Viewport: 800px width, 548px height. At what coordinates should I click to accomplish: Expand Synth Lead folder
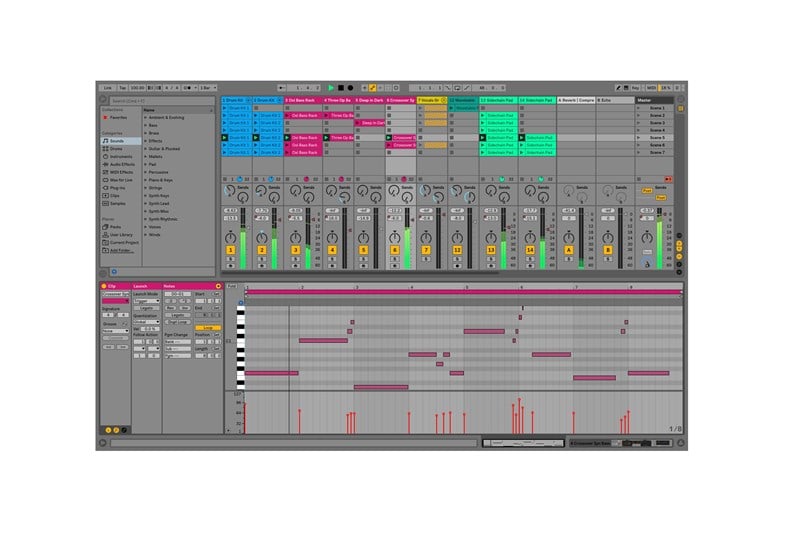[x=145, y=203]
